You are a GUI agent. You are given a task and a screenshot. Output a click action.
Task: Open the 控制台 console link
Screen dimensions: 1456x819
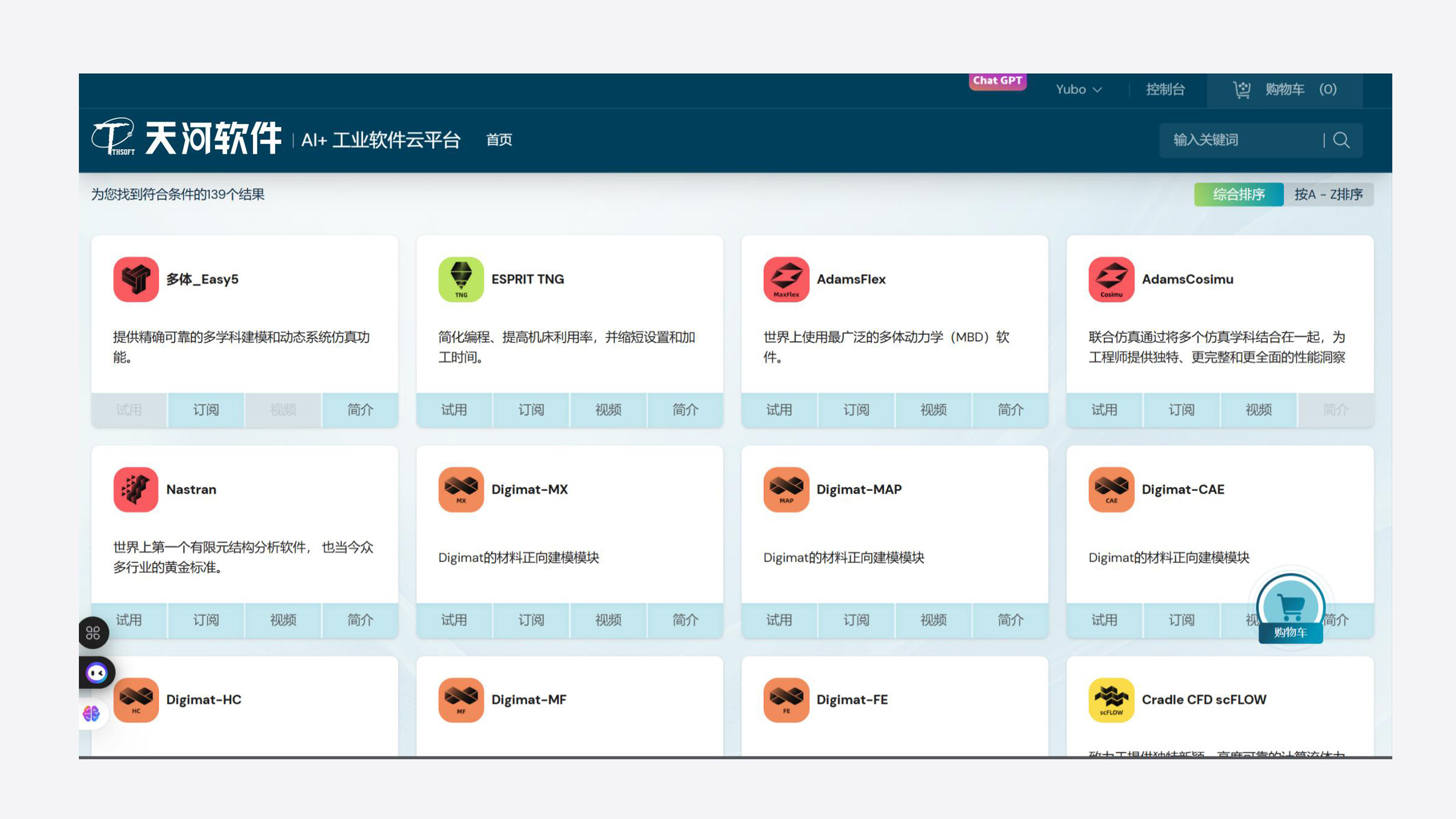tap(1165, 89)
